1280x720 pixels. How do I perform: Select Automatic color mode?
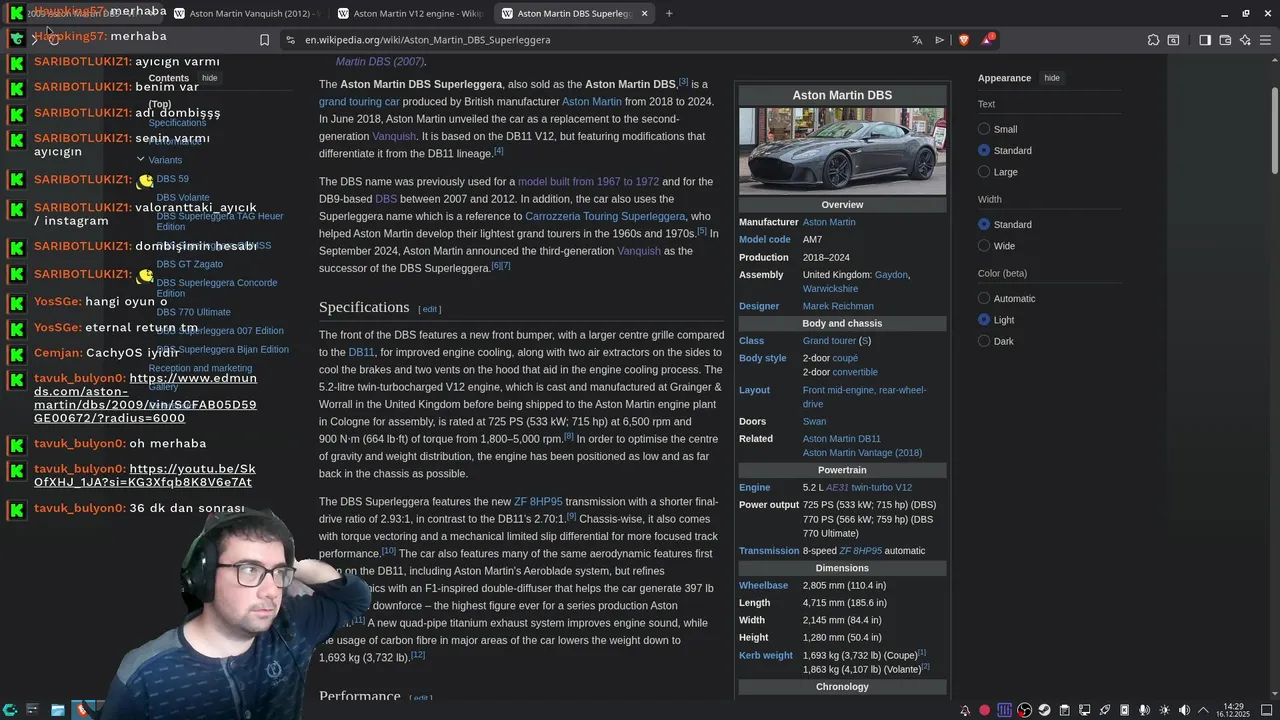pyautogui.click(x=984, y=298)
